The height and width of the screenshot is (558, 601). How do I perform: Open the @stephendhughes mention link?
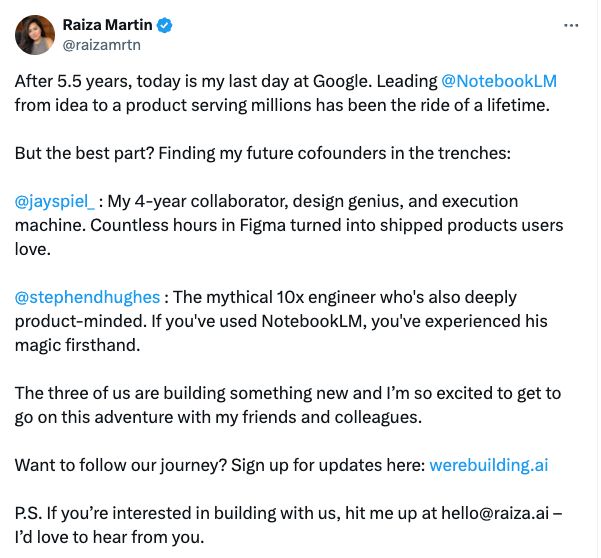click(87, 297)
